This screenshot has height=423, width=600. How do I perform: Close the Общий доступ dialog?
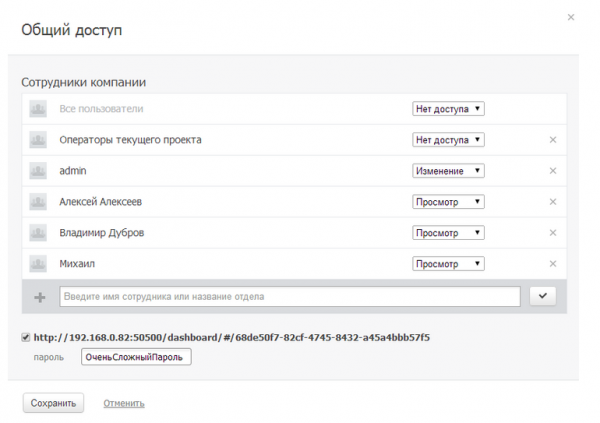571,17
